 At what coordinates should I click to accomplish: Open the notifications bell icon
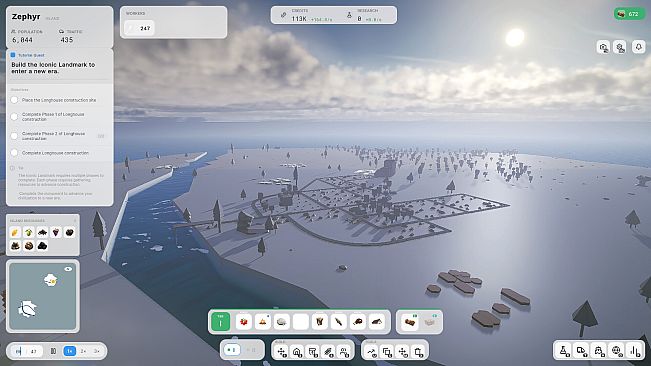click(x=639, y=47)
